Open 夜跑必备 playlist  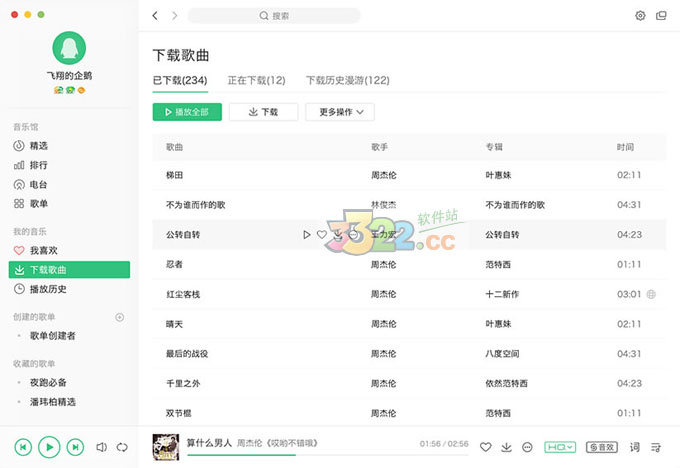[x=48, y=383]
